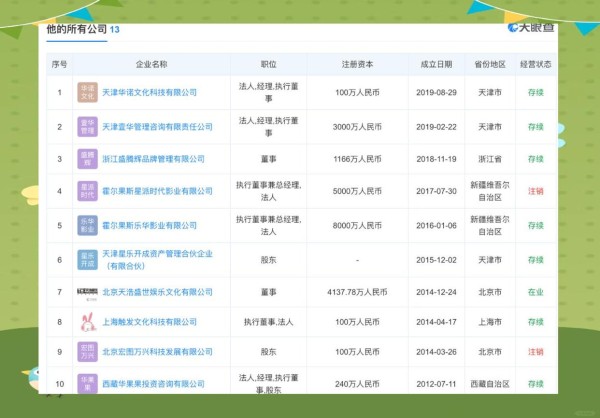
Task: Click the 经营状态 column header
Action: 536,64
